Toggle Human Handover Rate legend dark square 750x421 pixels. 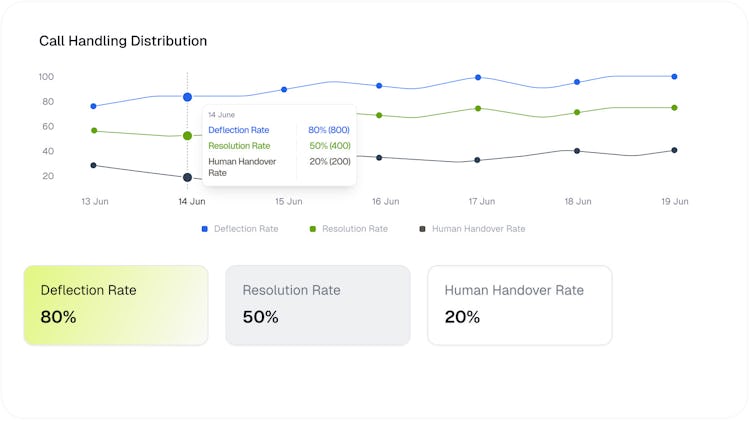[422, 229]
